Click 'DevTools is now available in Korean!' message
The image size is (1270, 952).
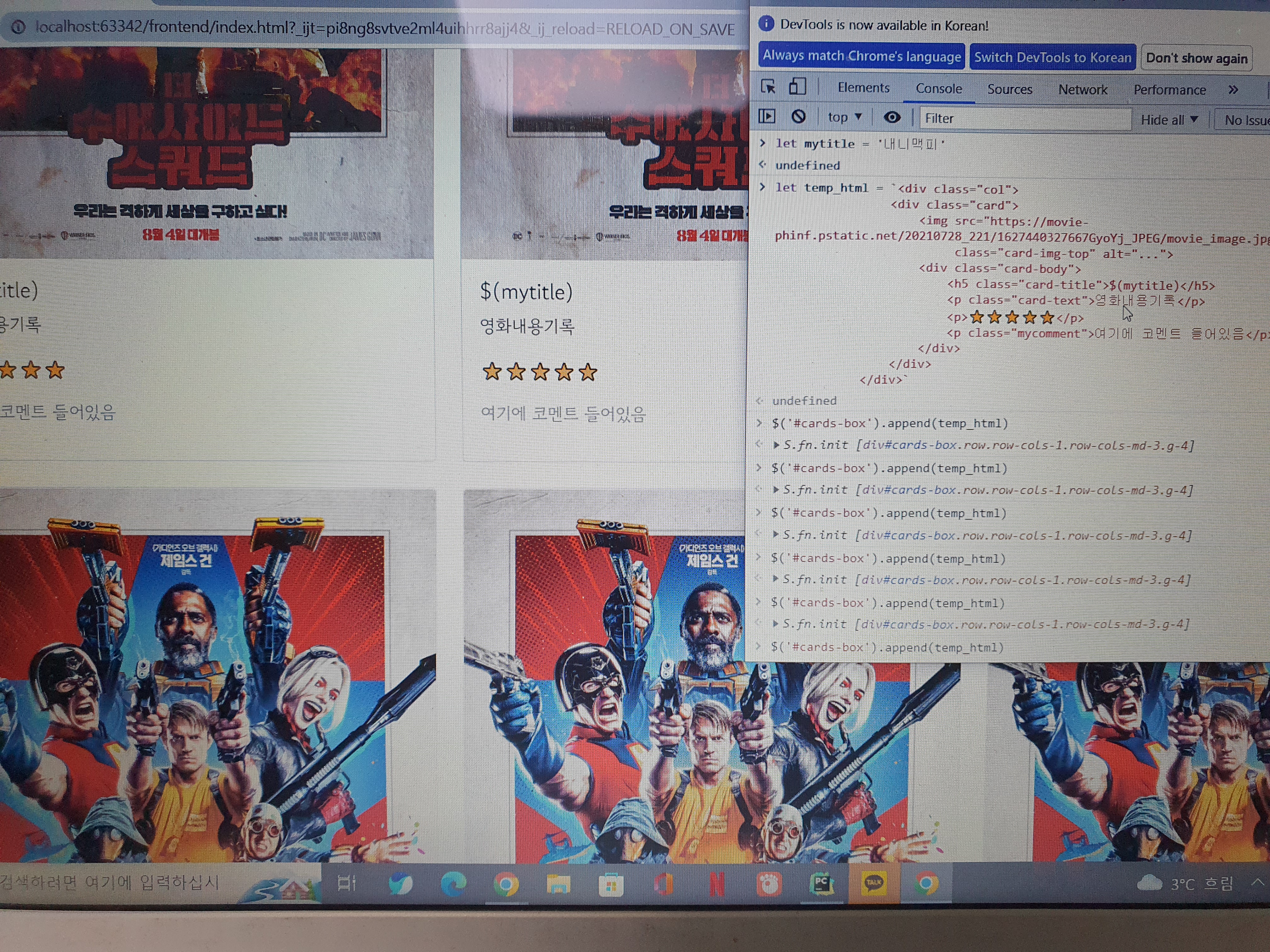pyautogui.click(x=884, y=25)
